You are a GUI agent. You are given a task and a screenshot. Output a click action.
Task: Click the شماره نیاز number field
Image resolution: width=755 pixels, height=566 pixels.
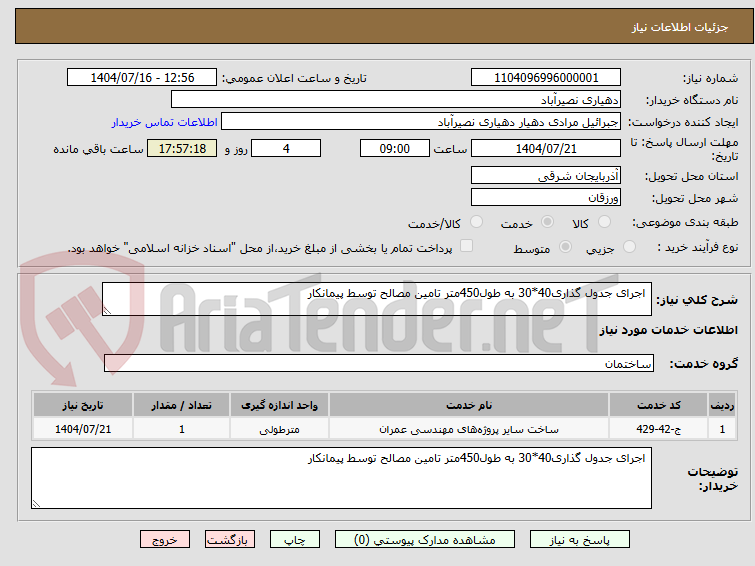[546, 78]
